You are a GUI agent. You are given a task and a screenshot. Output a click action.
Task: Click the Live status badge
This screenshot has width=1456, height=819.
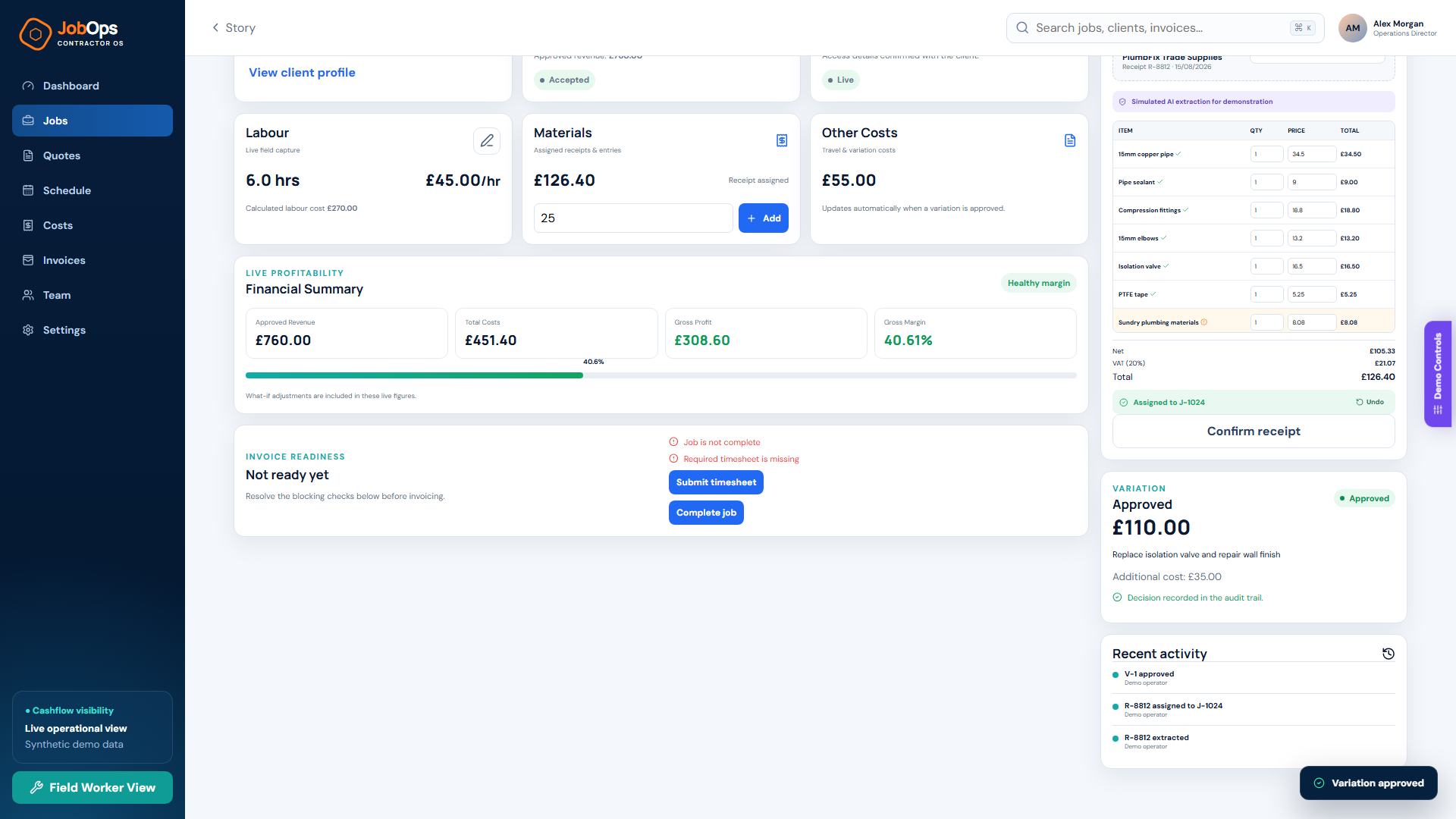coord(840,80)
